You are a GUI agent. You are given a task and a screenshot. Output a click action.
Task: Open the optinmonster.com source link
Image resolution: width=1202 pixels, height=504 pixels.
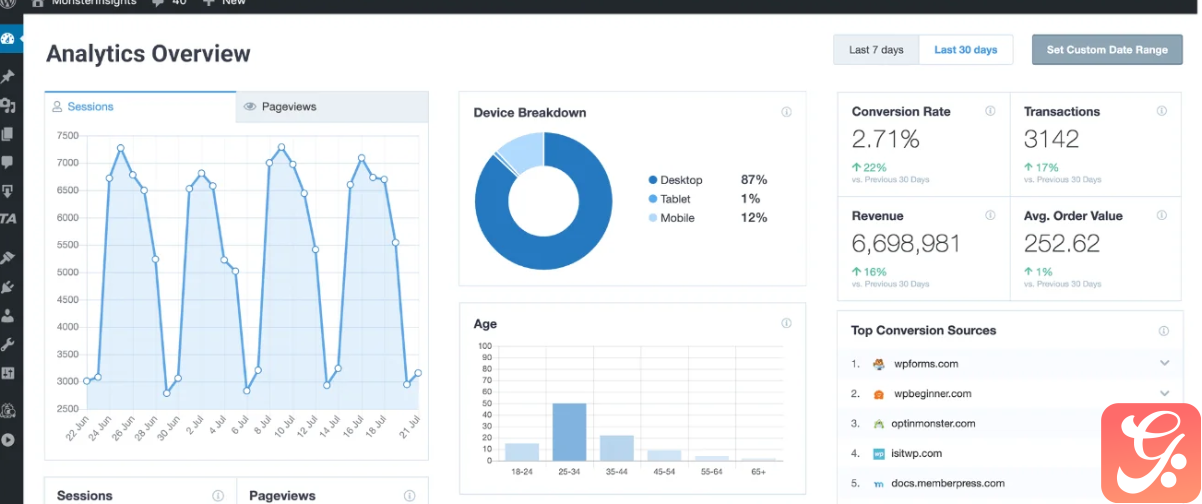pyautogui.click(x=934, y=424)
